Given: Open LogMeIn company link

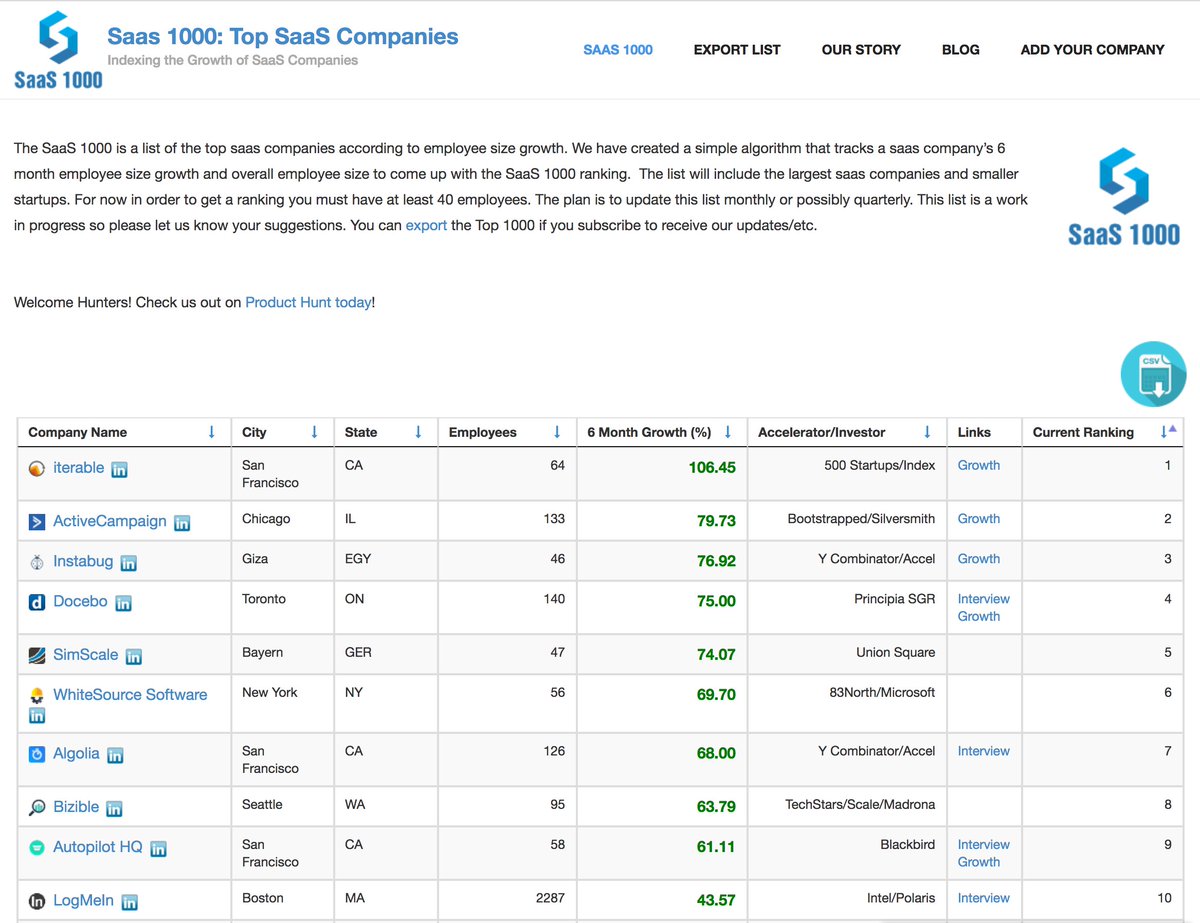Looking at the screenshot, I should (x=84, y=900).
